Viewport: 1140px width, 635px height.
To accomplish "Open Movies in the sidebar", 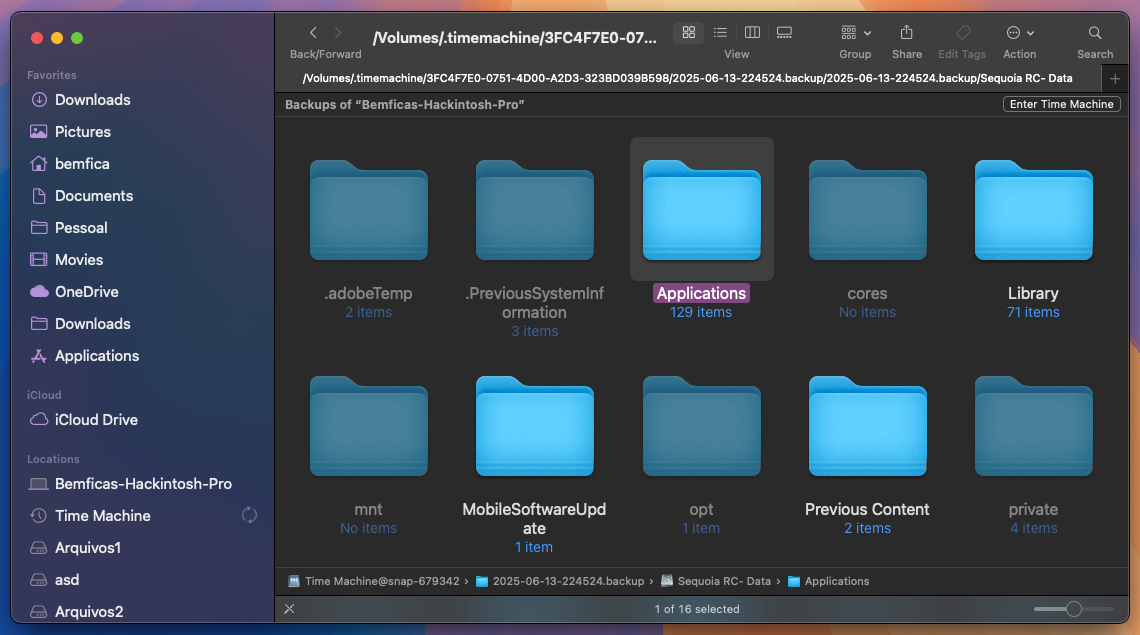I will 66,260.
